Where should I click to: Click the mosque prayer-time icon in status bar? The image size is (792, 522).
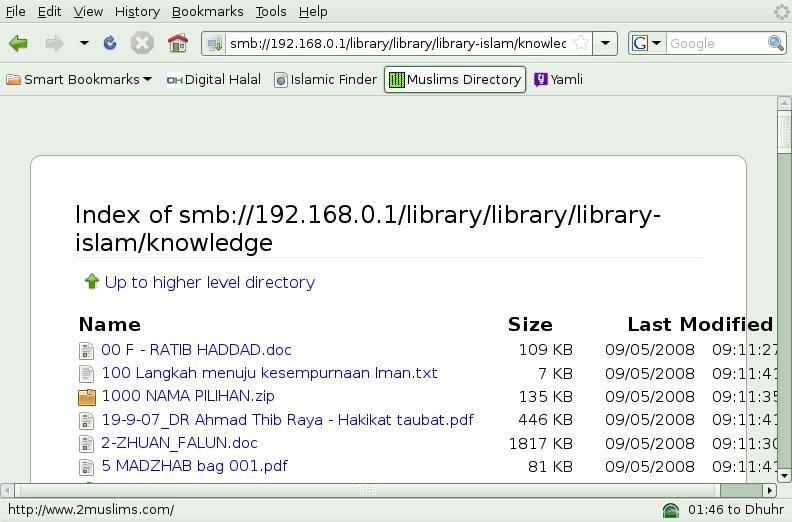671,510
